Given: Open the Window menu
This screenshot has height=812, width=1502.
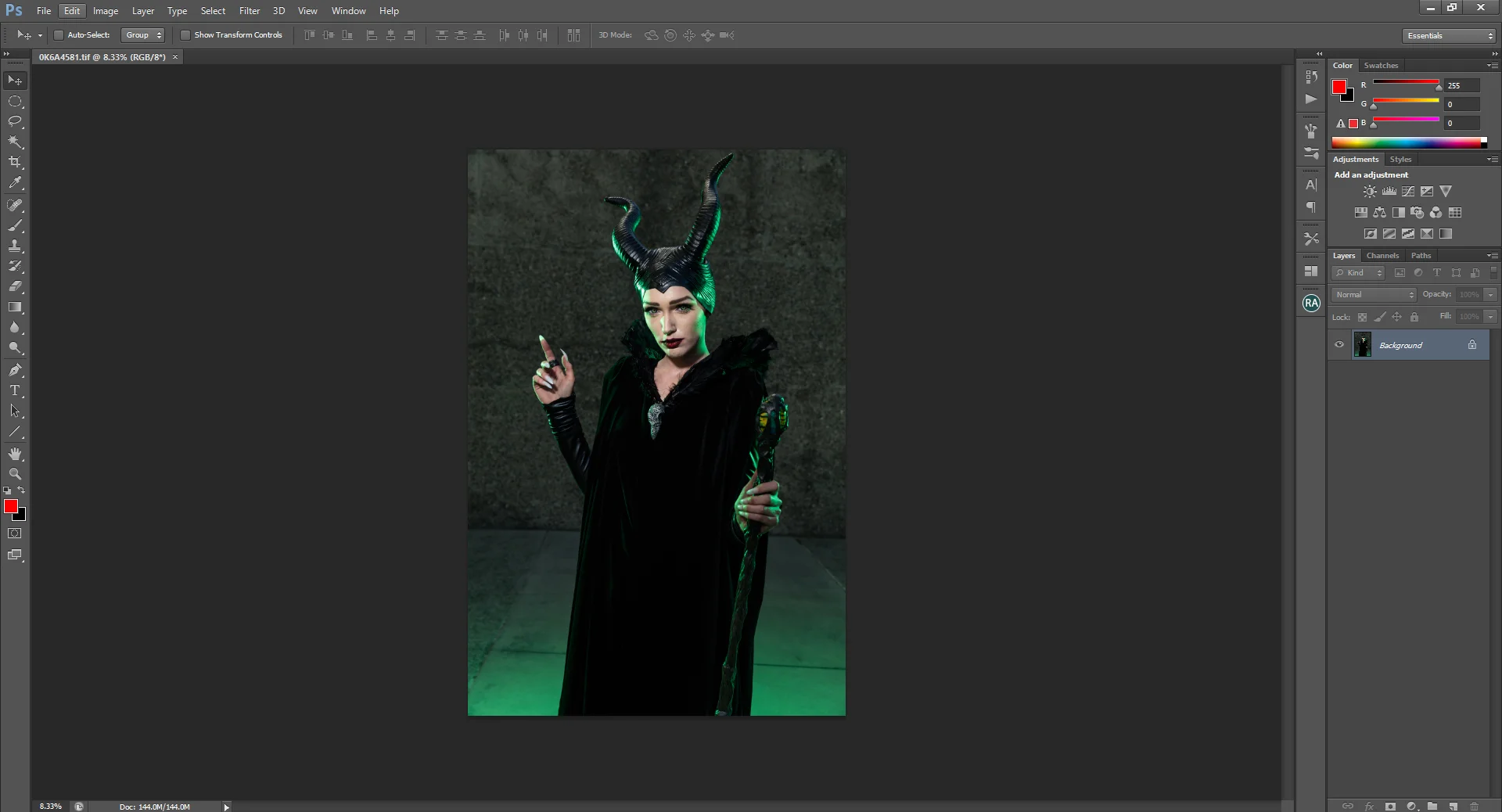Looking at the screenshot, I should coord(348,11).
